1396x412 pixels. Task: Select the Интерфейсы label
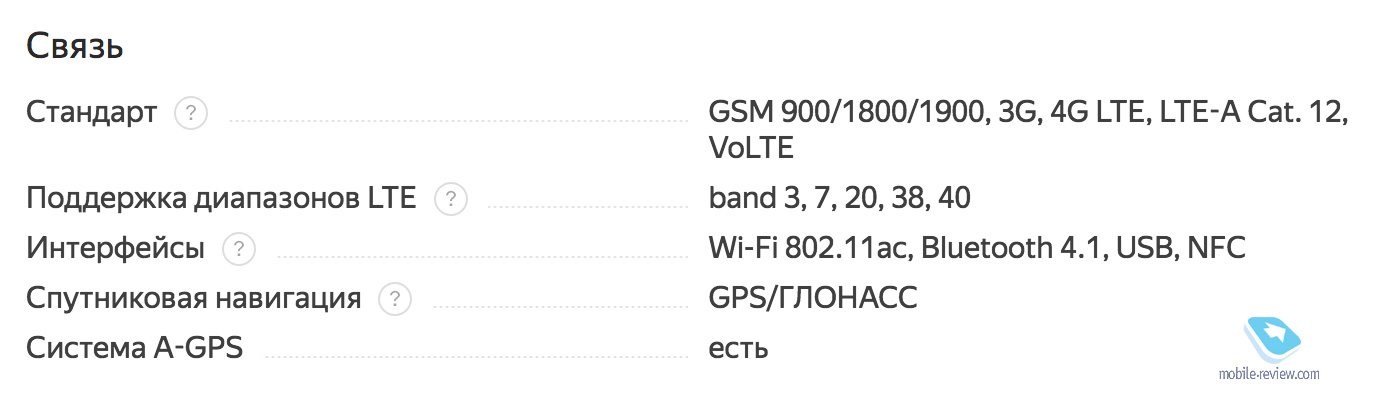(x=115, y=249)
